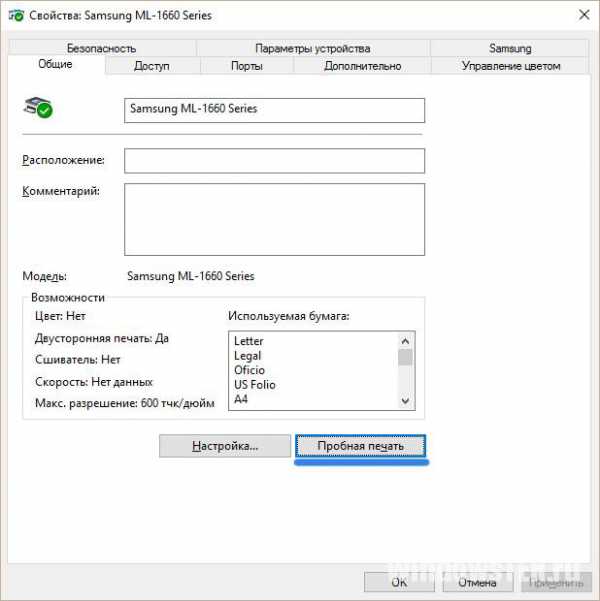Open the Порты tab
The height and width of the screenshot is (601, 600).
247,66
